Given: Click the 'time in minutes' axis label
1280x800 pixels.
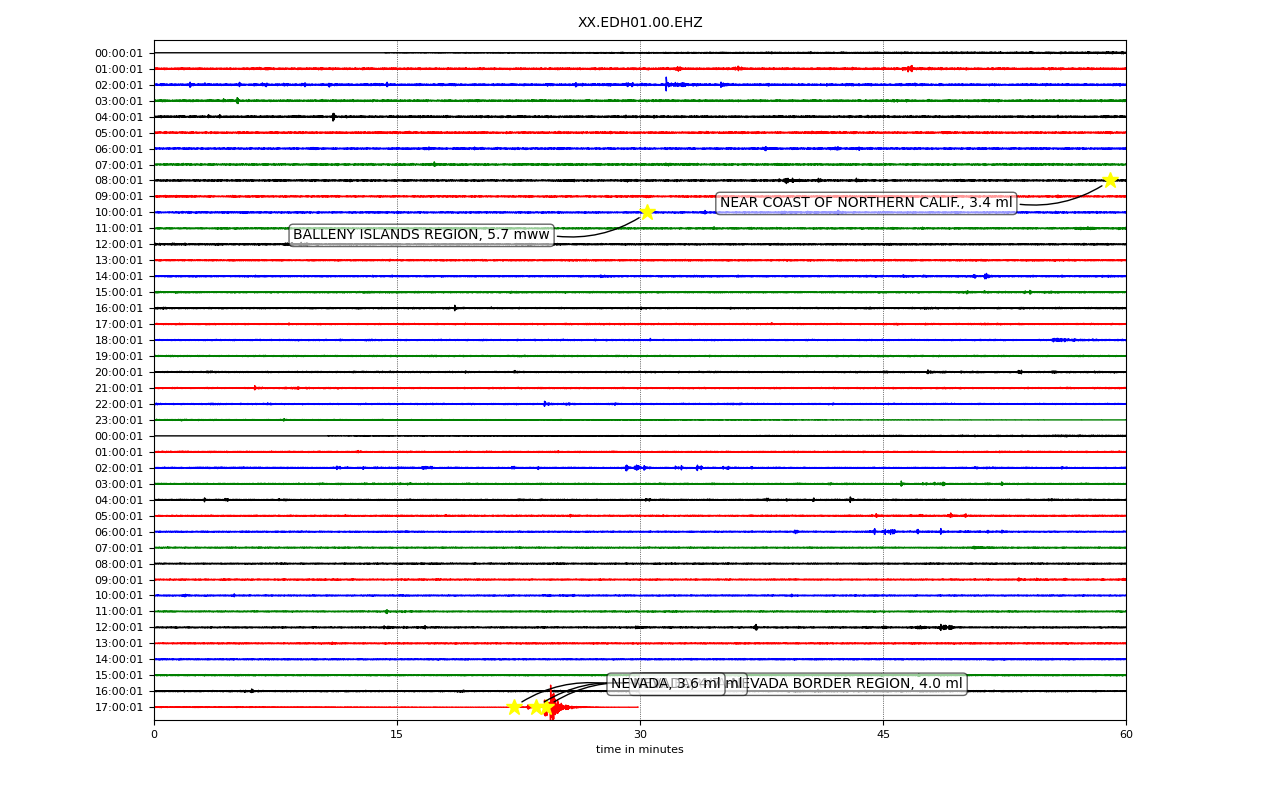Looking at the screenshot, I should click(x=640, y=750).
